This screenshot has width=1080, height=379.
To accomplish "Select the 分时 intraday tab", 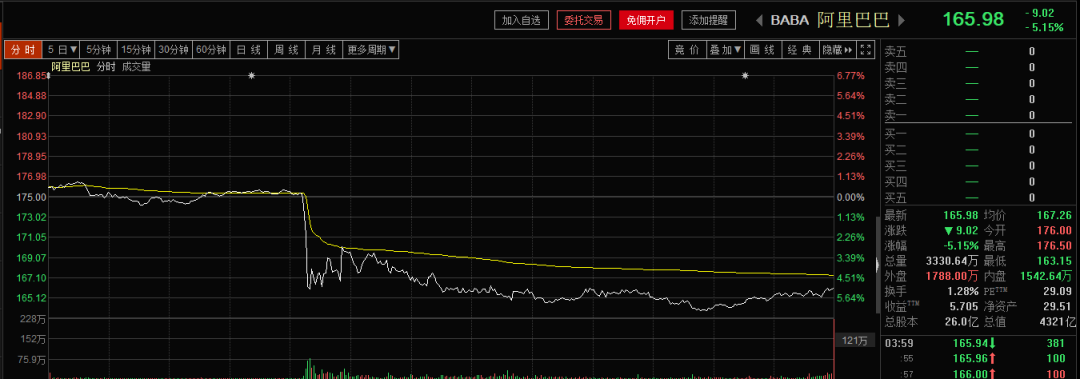I will (x=22, y=50).
